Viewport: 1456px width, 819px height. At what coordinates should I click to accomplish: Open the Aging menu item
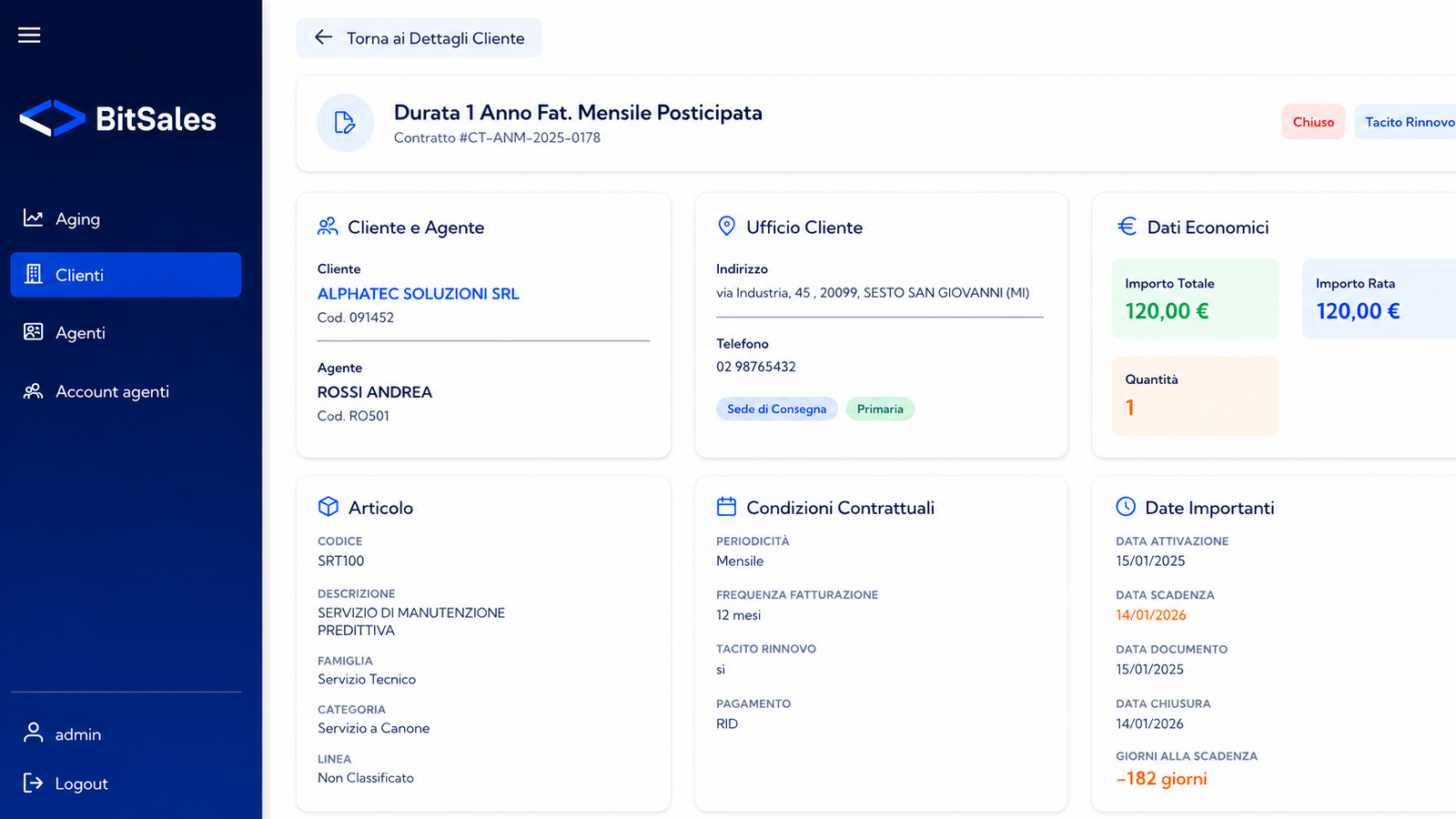tap(126, 218)
